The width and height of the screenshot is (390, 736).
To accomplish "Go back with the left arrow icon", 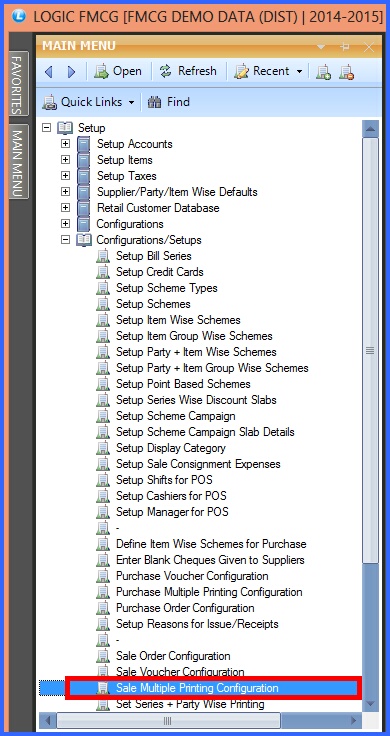I will tap(48, 72).
